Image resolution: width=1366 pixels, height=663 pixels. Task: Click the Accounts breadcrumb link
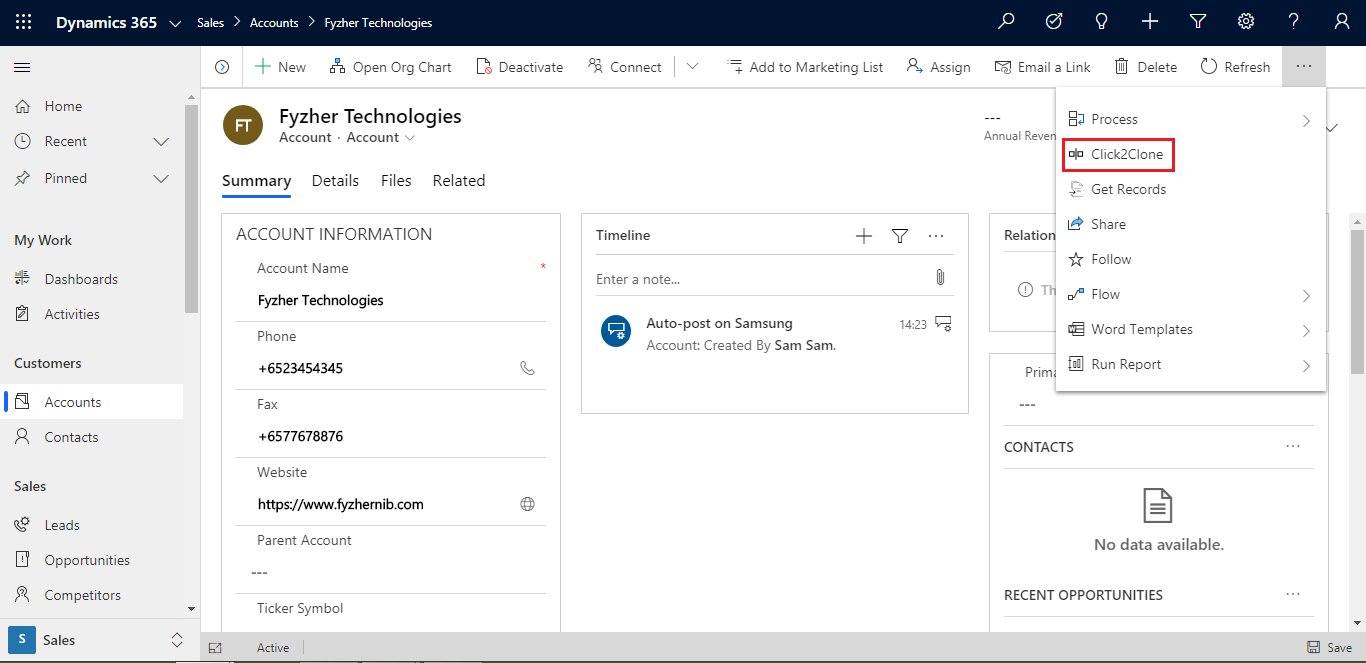point(274,23)
